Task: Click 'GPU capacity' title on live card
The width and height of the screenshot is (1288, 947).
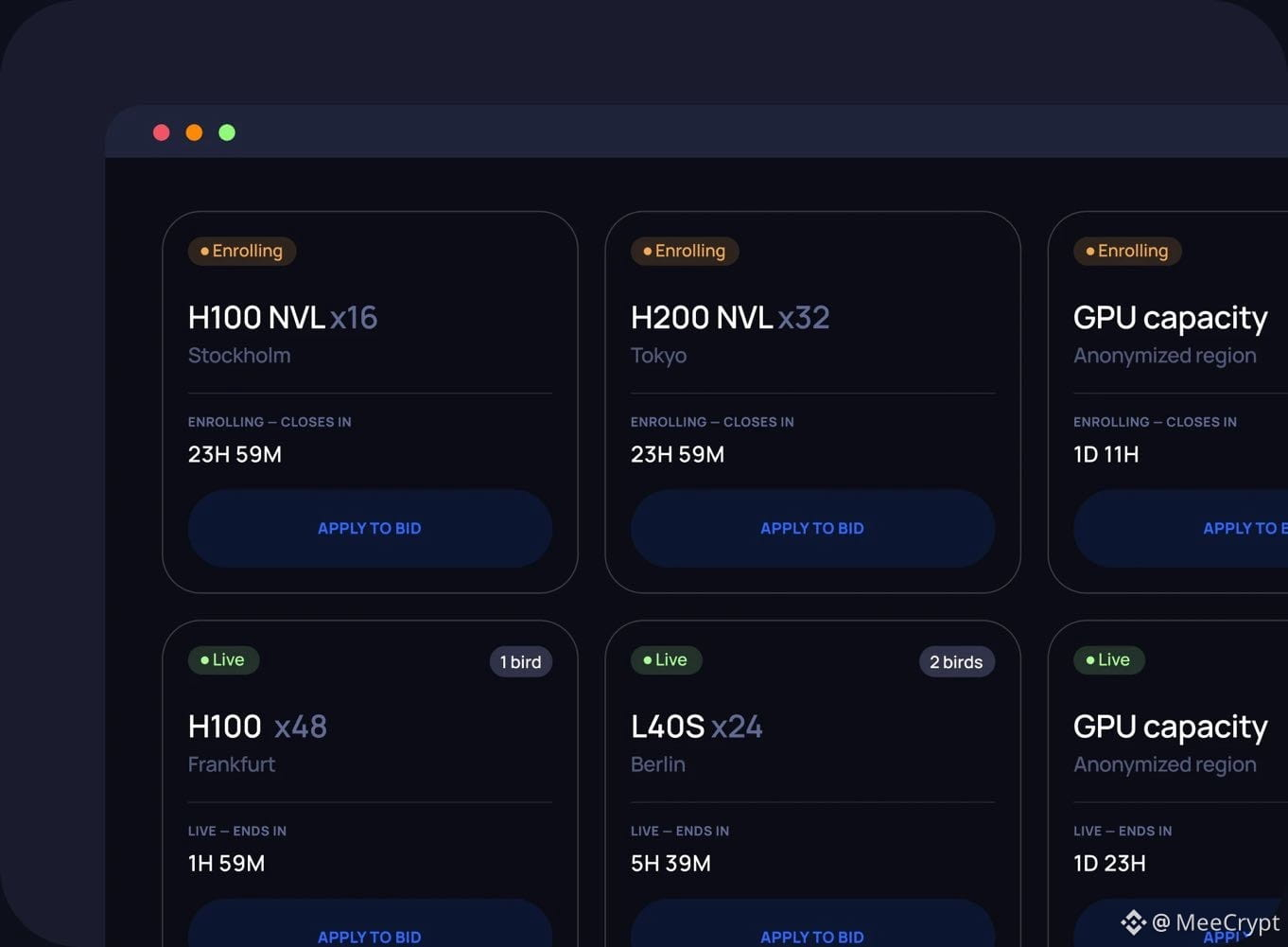Action: point(1171,727)
